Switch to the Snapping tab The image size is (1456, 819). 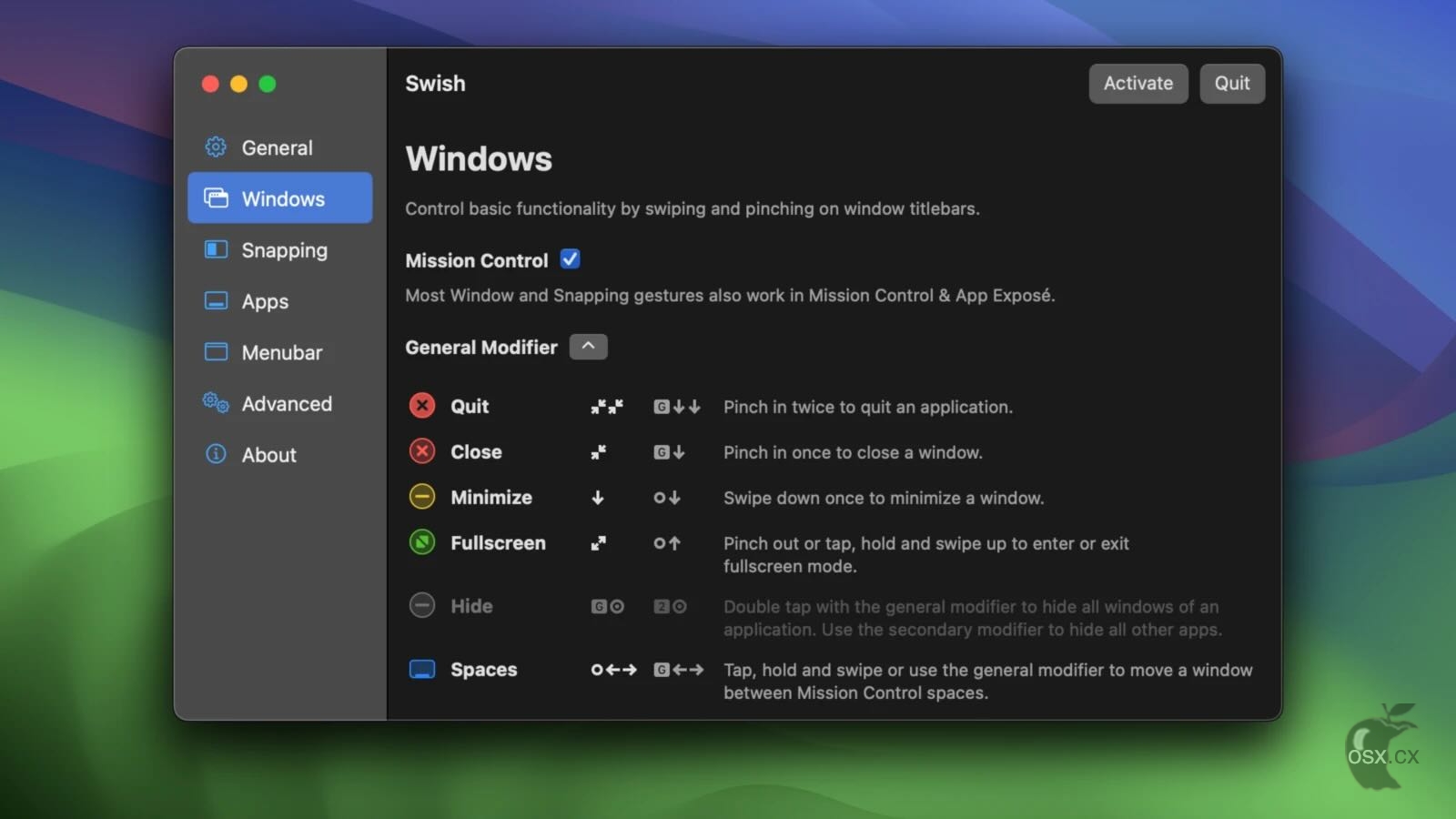click(x=280, y=249)
